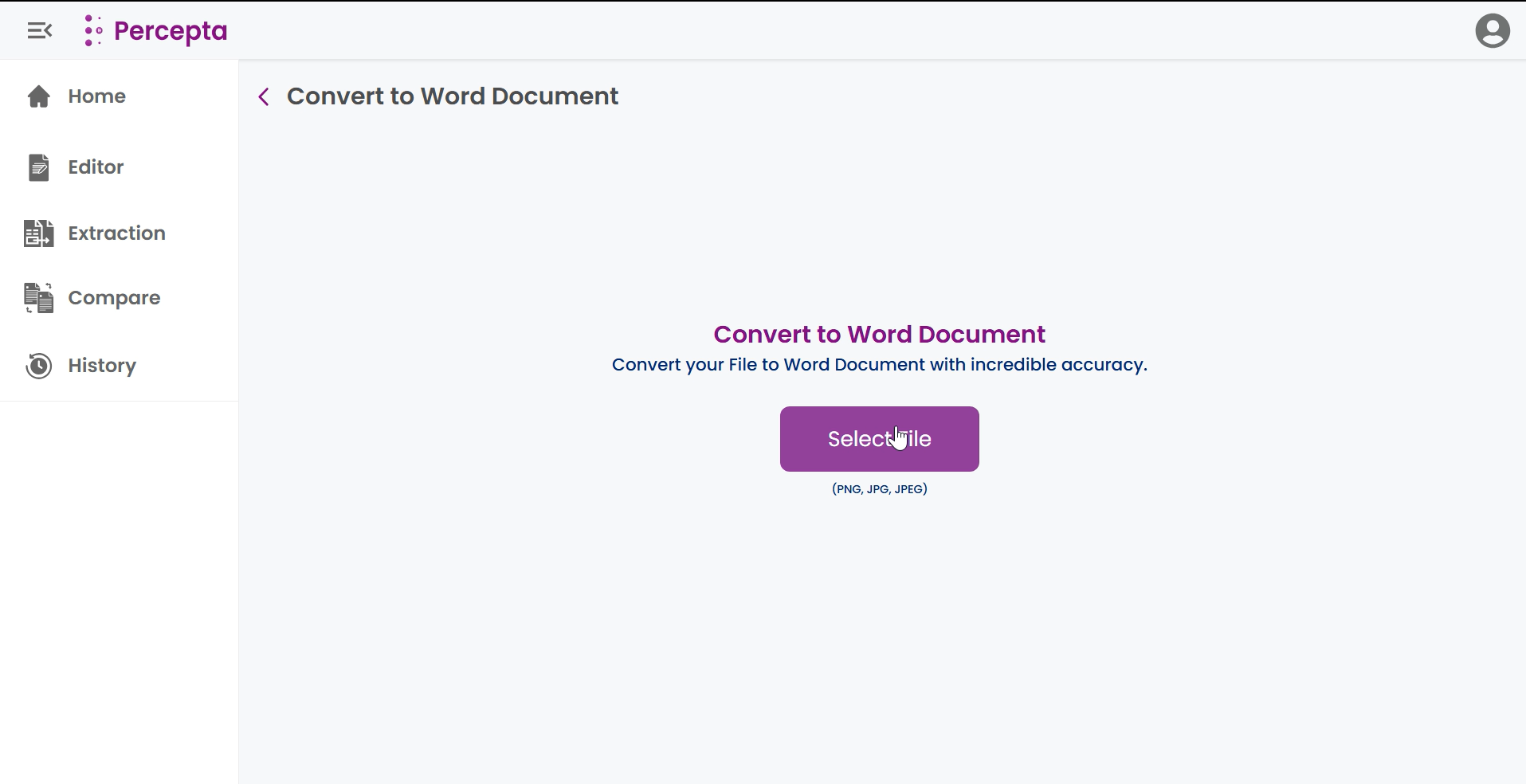Switch to Compare in the sidebar
The image size is (1526, 784).
pos(113,297)
